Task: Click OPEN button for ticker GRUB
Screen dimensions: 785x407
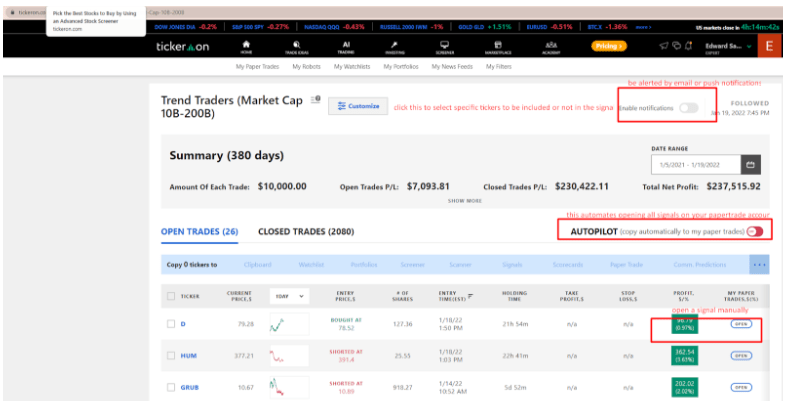Action: point(741,387)
